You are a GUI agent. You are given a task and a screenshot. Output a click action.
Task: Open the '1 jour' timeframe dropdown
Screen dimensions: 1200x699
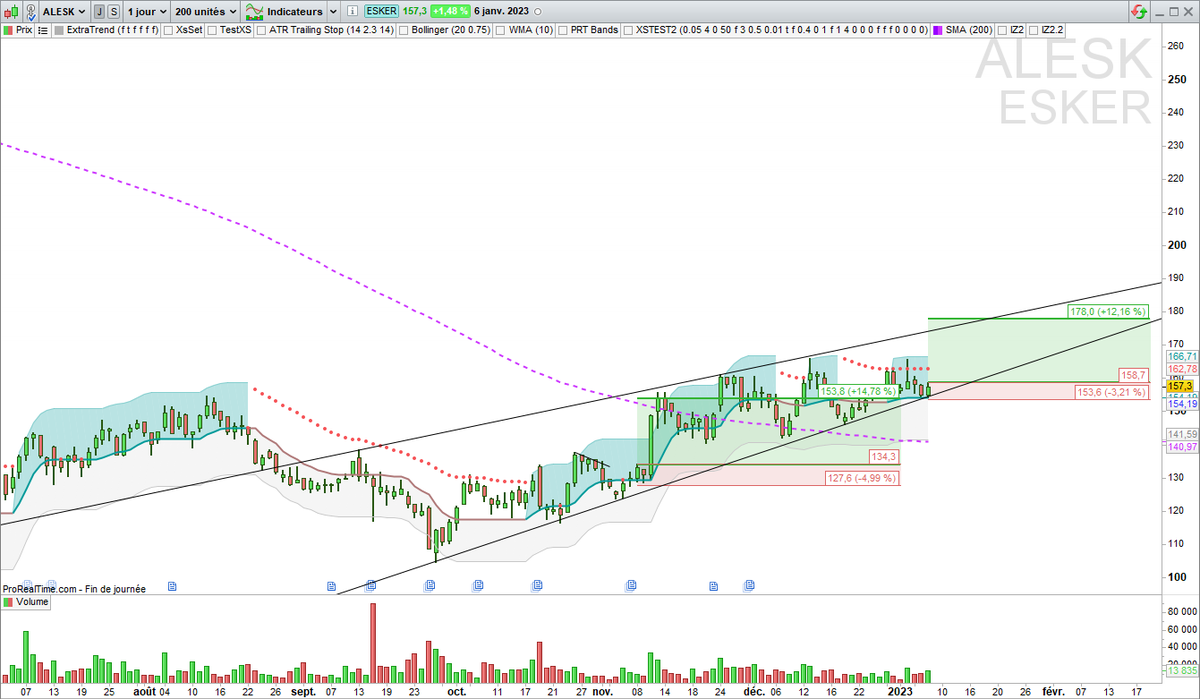146,12
